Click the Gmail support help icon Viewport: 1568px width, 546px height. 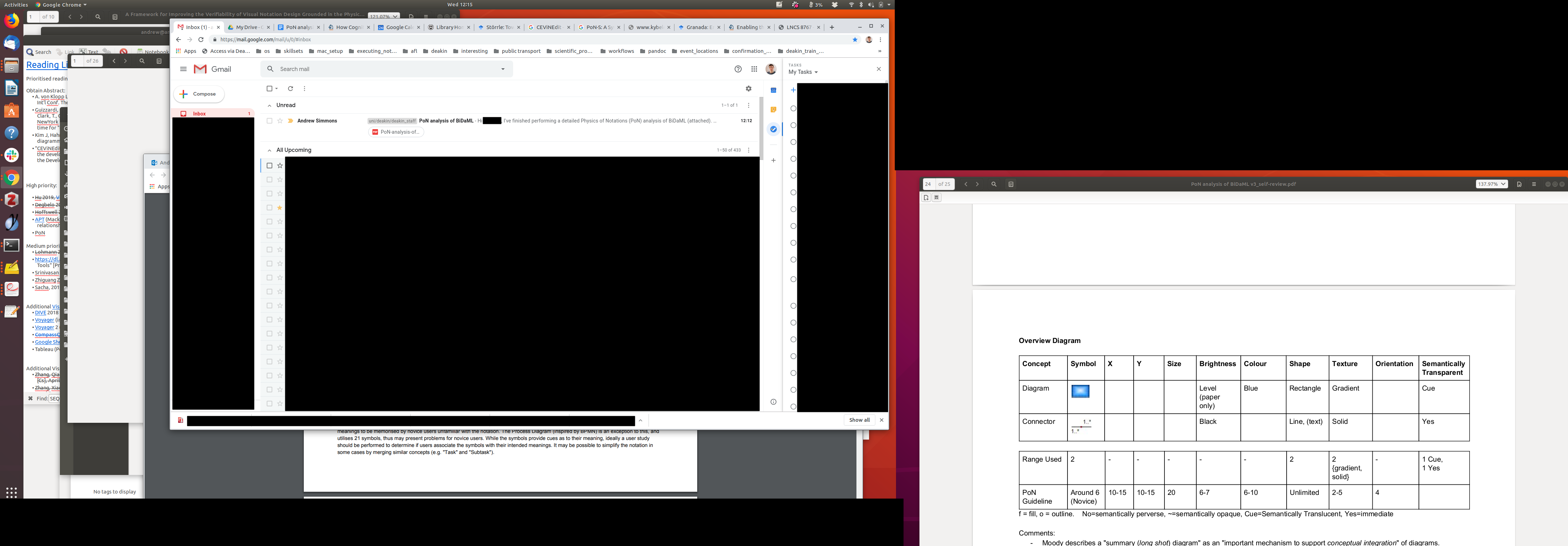738,69
